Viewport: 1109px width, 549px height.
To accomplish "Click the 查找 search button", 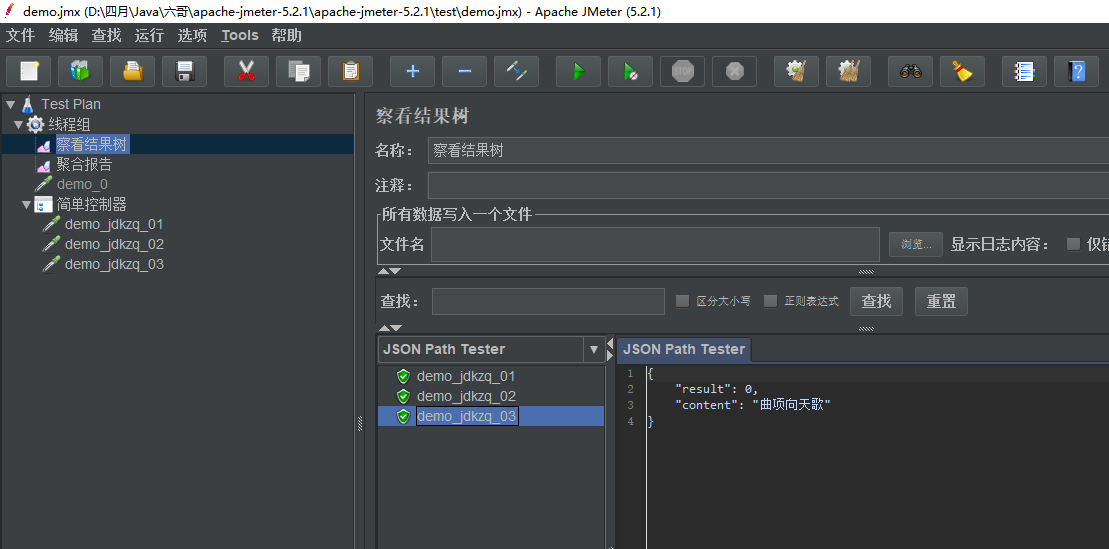I will [x=876, y=301].
